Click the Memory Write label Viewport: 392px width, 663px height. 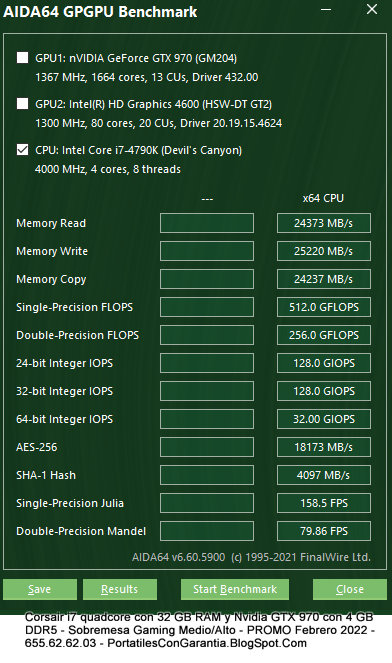click(x=52, y=251)
